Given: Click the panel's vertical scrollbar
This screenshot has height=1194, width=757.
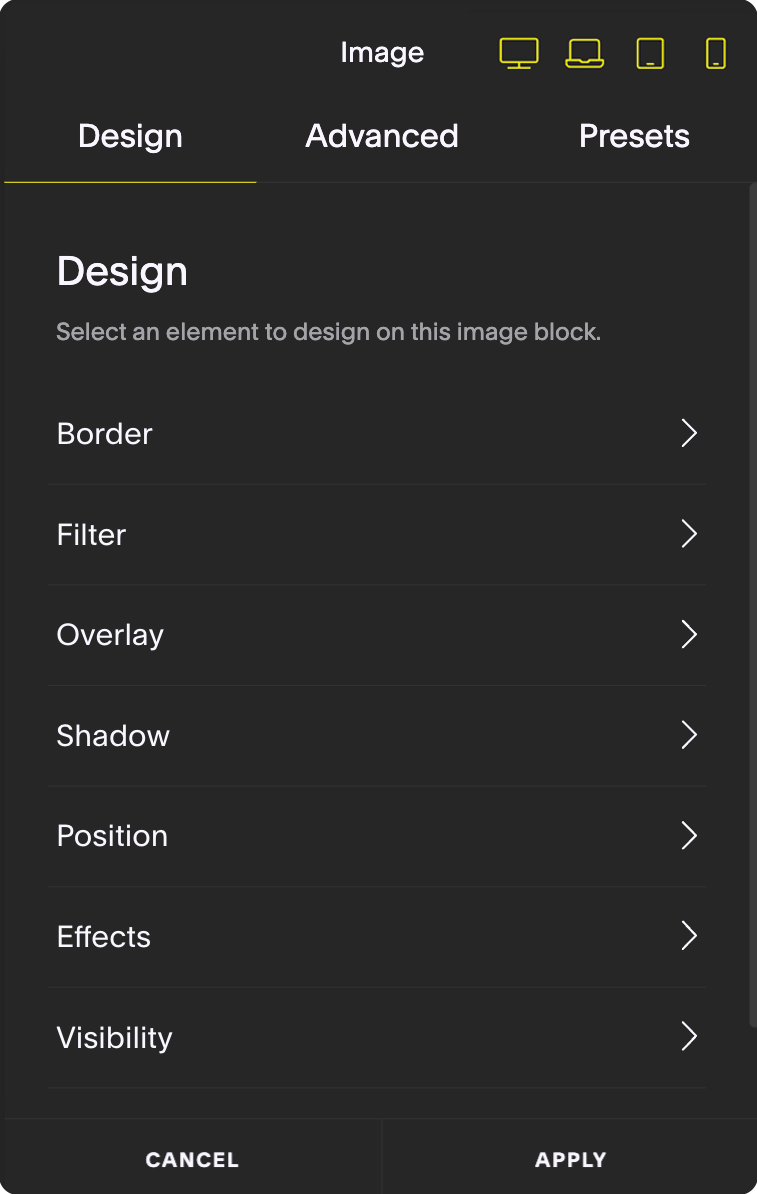Looking at the screenshot, I should 752,600.
